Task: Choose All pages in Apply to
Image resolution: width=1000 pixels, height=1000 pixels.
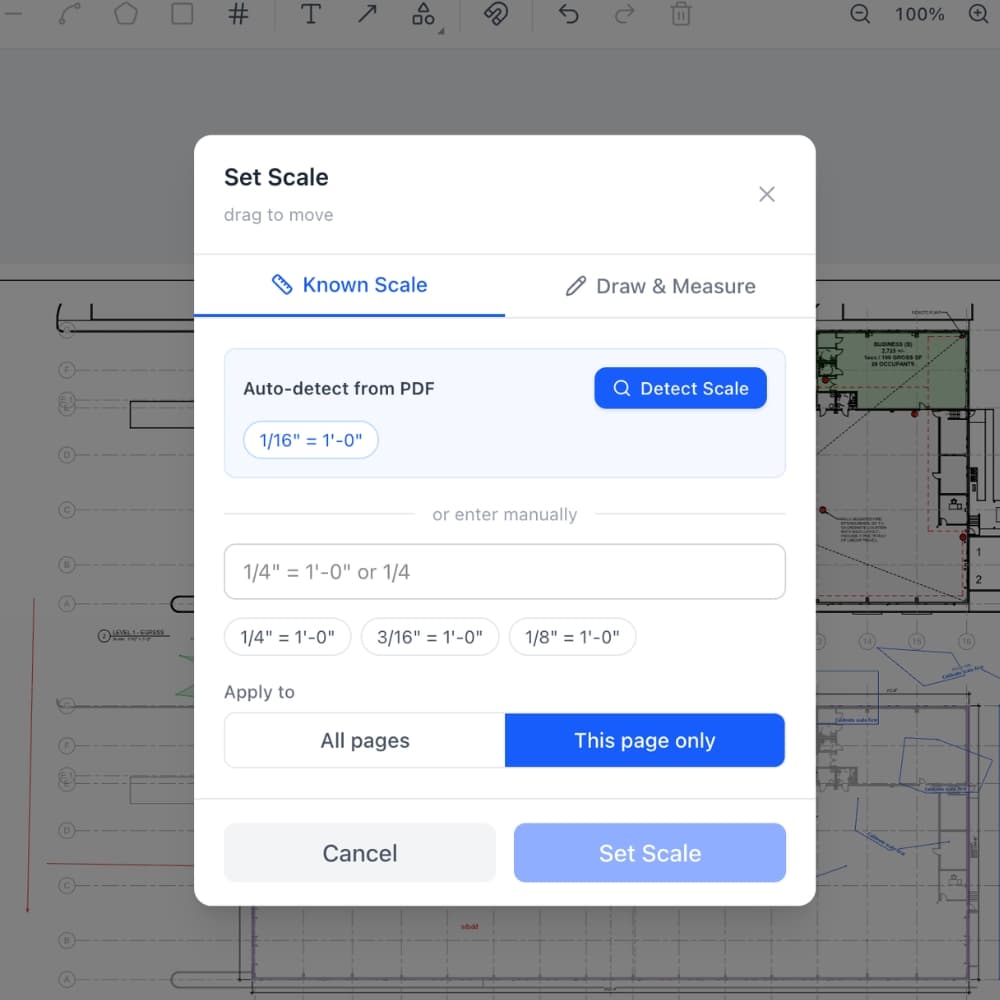Action: pos(365,741)
